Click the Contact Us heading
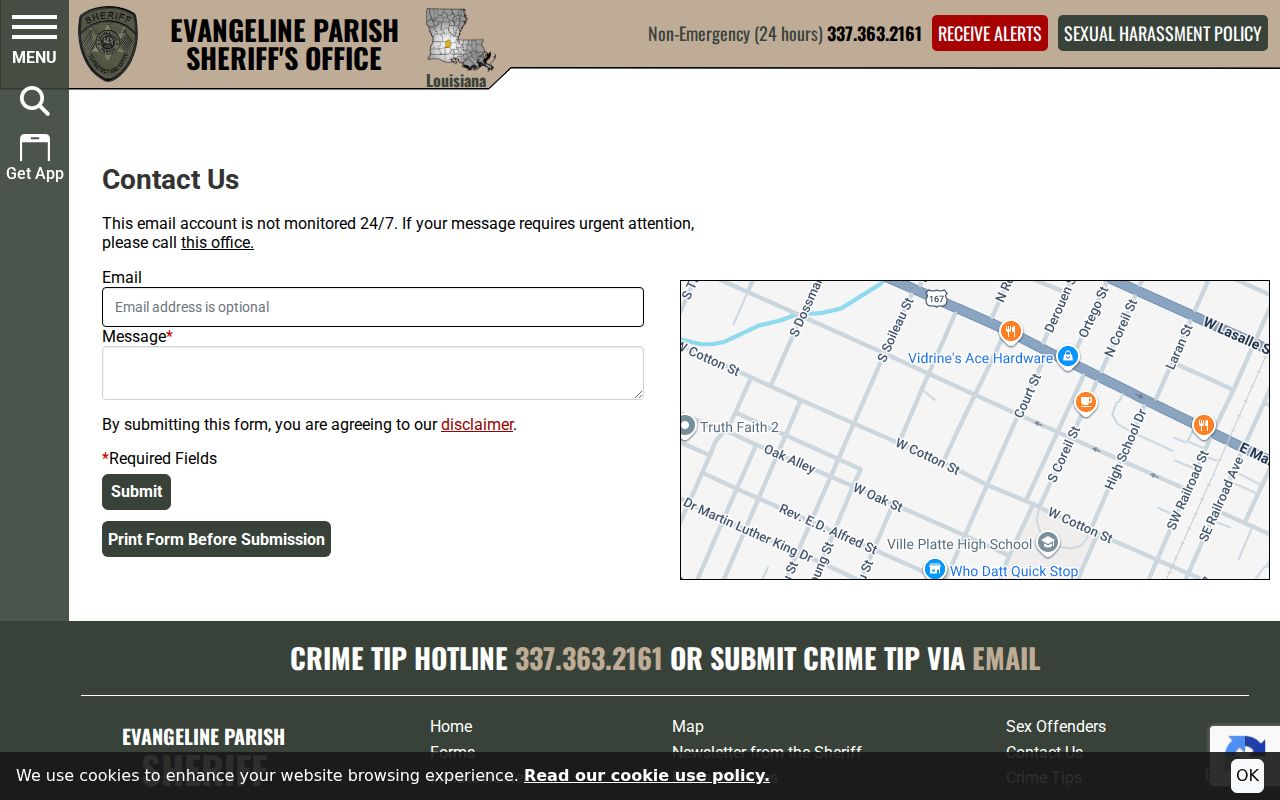 point(171,180)
